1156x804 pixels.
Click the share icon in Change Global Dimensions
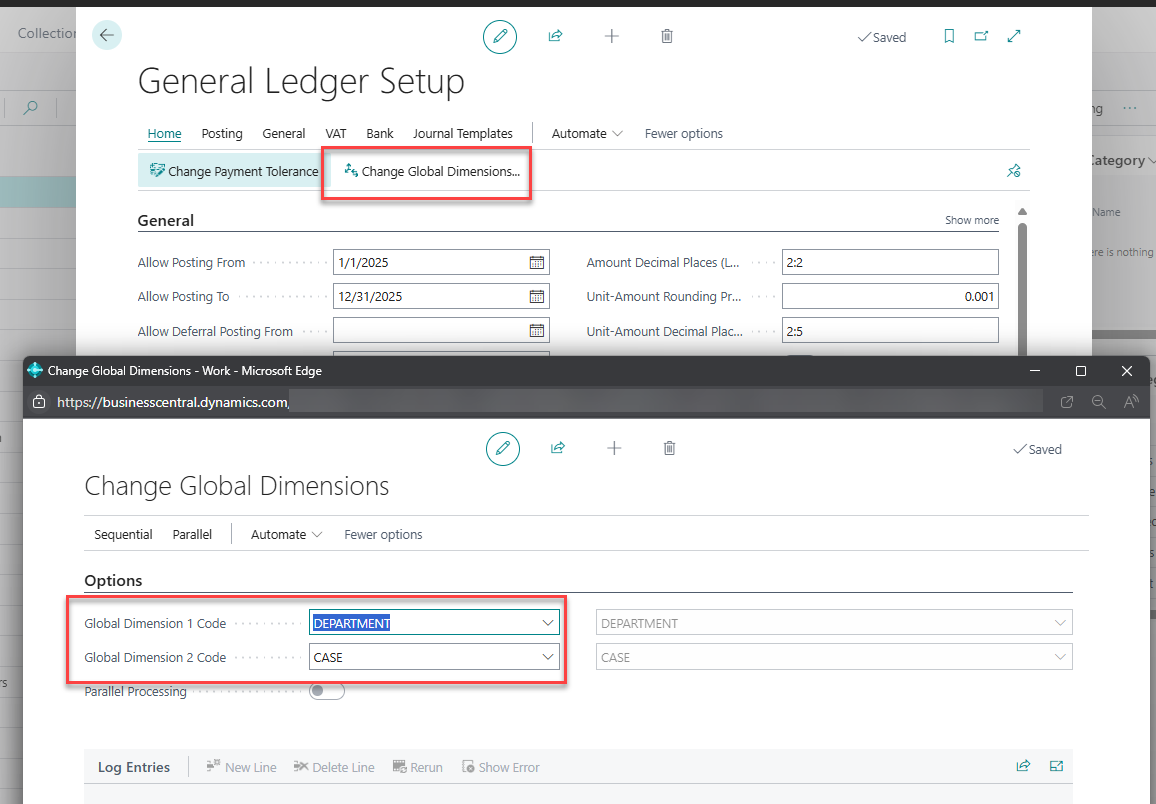point(558,449)
